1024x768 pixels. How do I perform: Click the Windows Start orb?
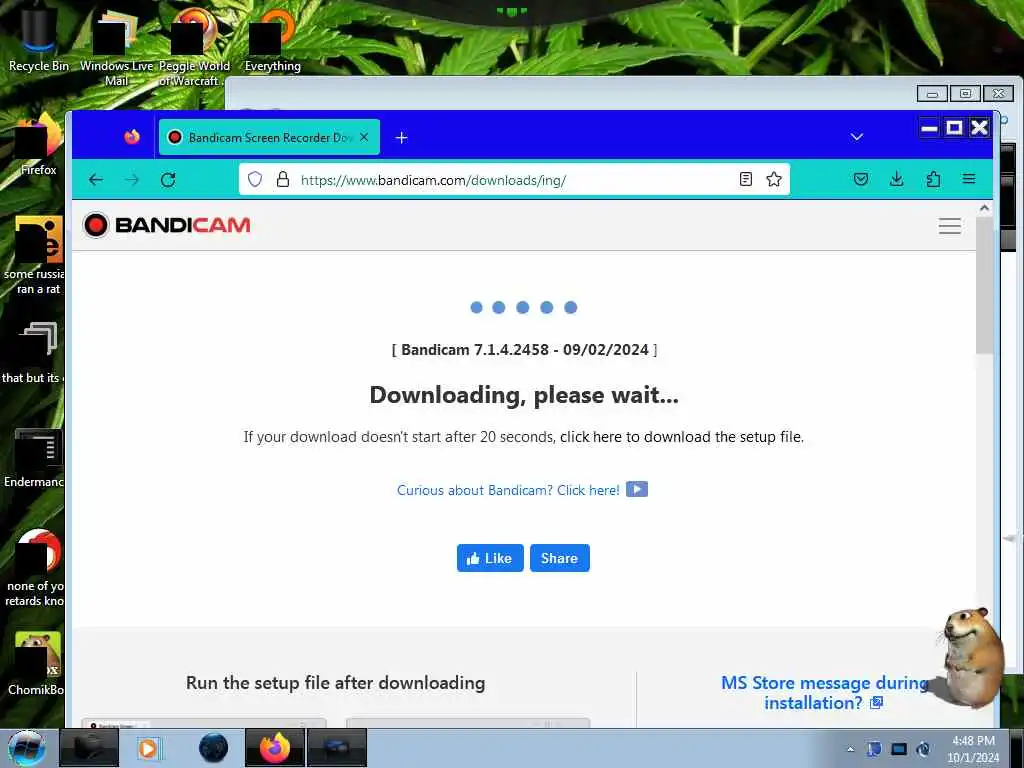point(27,748)
